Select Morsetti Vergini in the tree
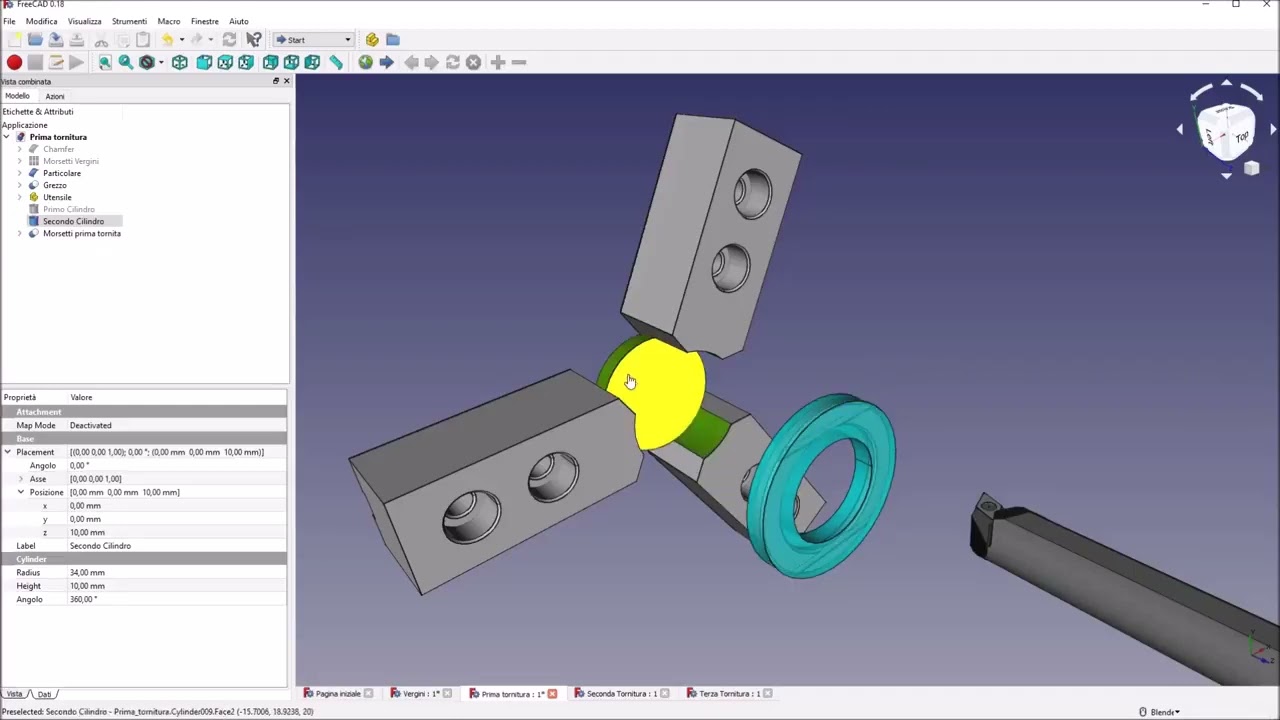This screenshot has height=720, width=1280. pos(70,161)
